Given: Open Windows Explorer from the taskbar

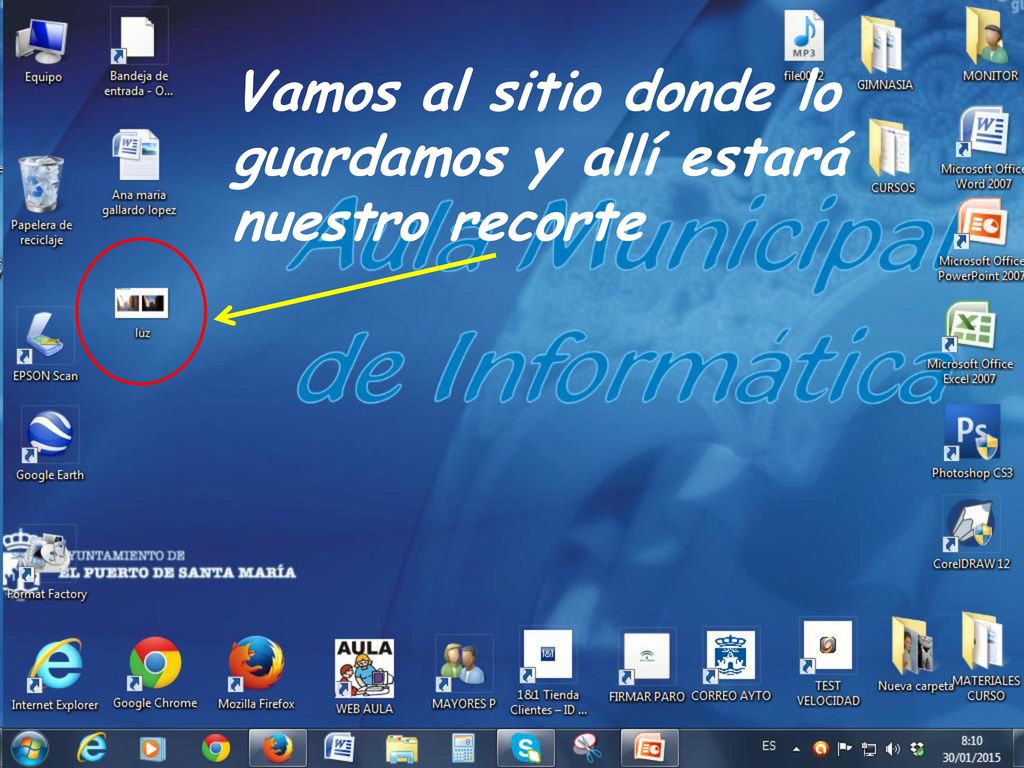Looking at the screenshot, I should (x=401, y=748).
